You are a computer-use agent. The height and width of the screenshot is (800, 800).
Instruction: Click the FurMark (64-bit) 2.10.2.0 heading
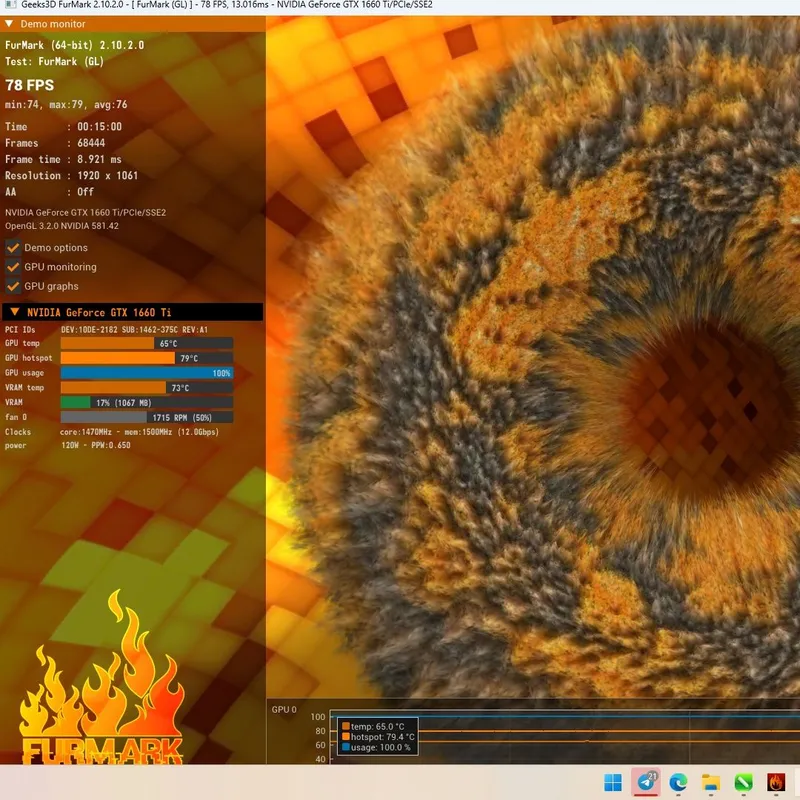(x=74, y=45)
